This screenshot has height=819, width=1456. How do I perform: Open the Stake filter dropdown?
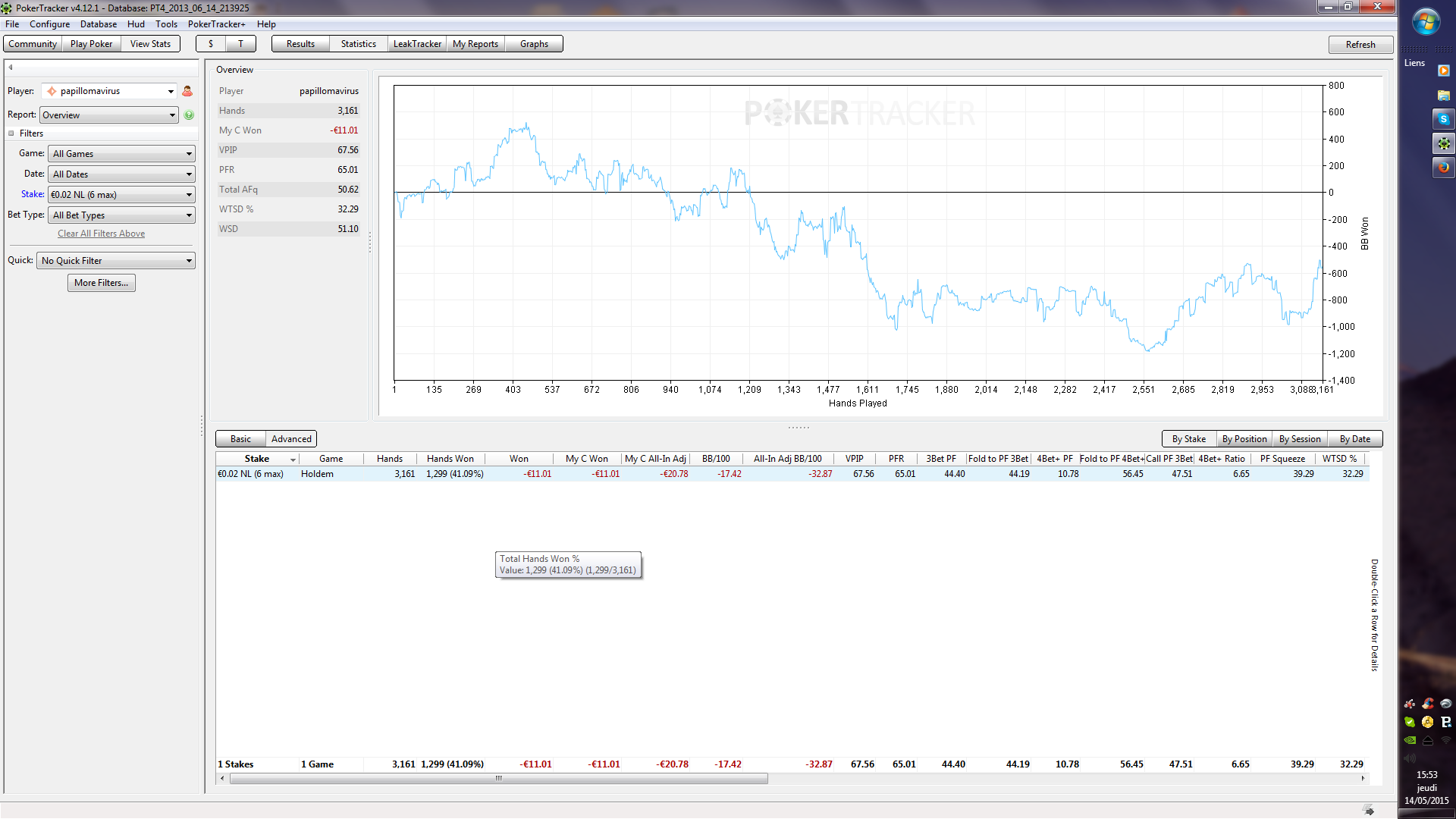(x=121, y=195)
